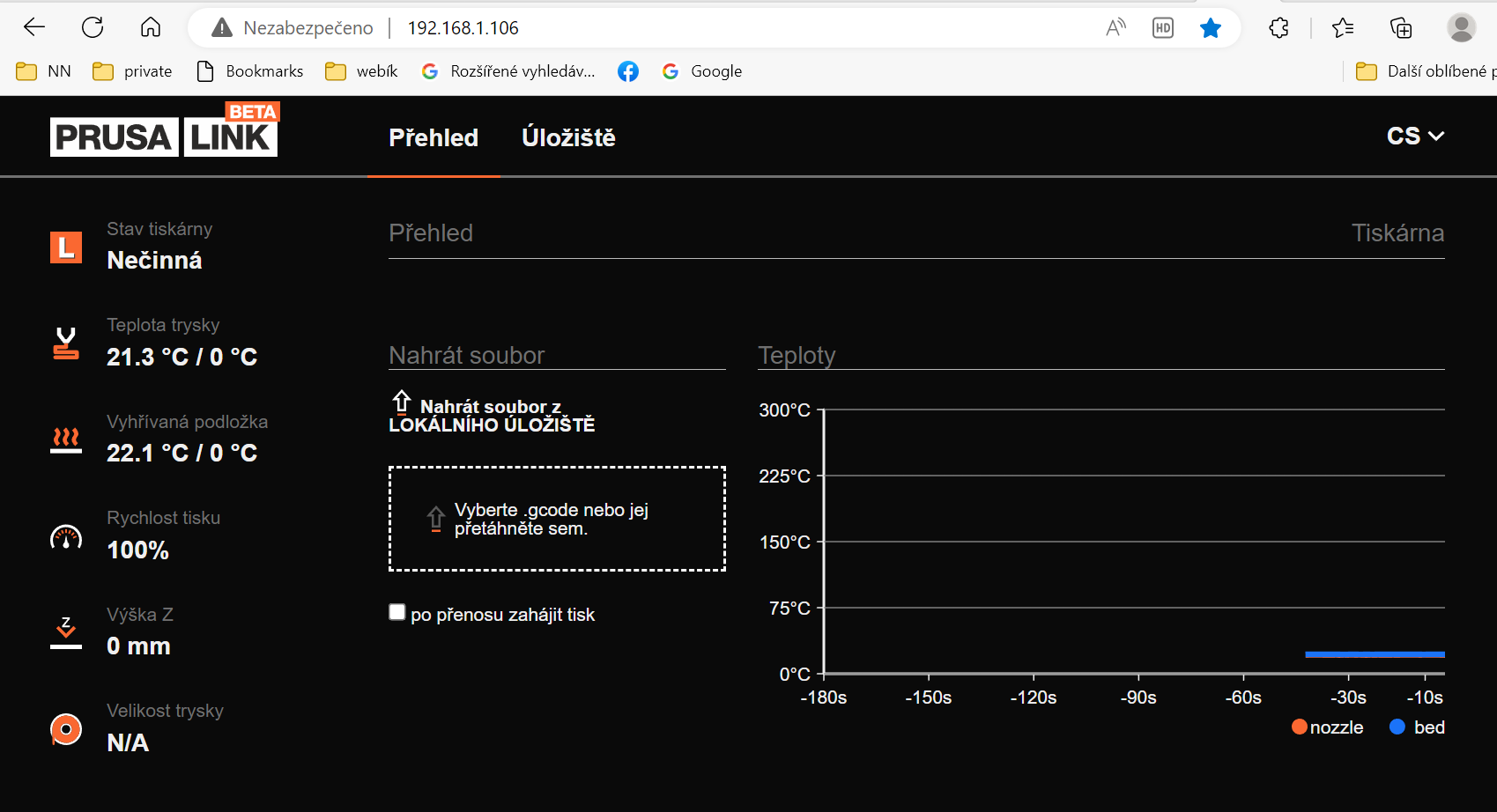Click the nozzle temperature icon
Screen dimensions: 1497x812
click(x=66, y=343)
